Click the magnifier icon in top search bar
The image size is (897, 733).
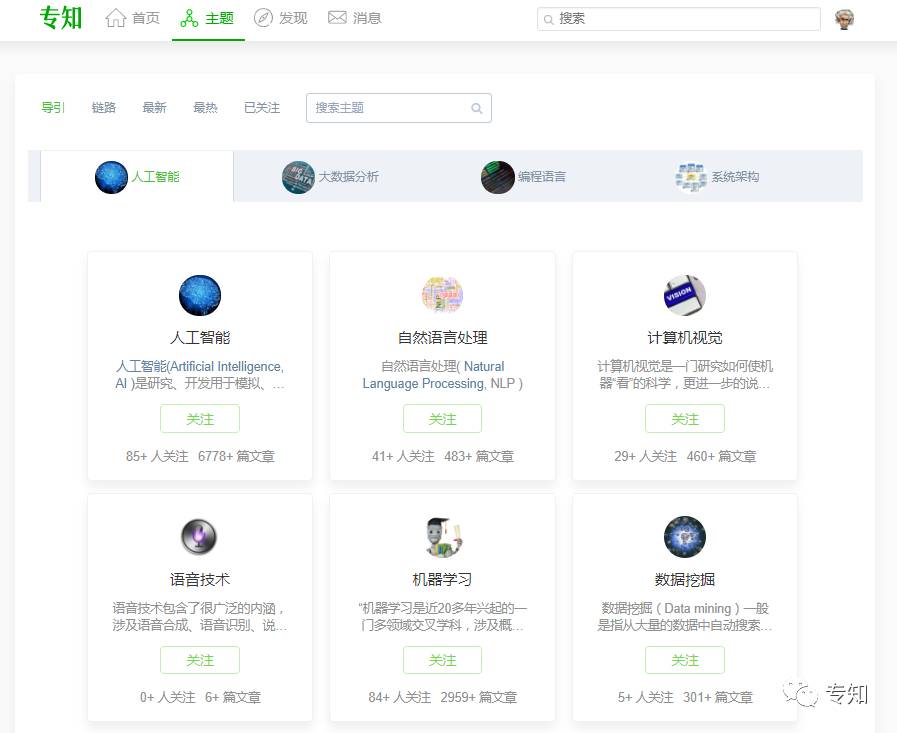[548, 20]
